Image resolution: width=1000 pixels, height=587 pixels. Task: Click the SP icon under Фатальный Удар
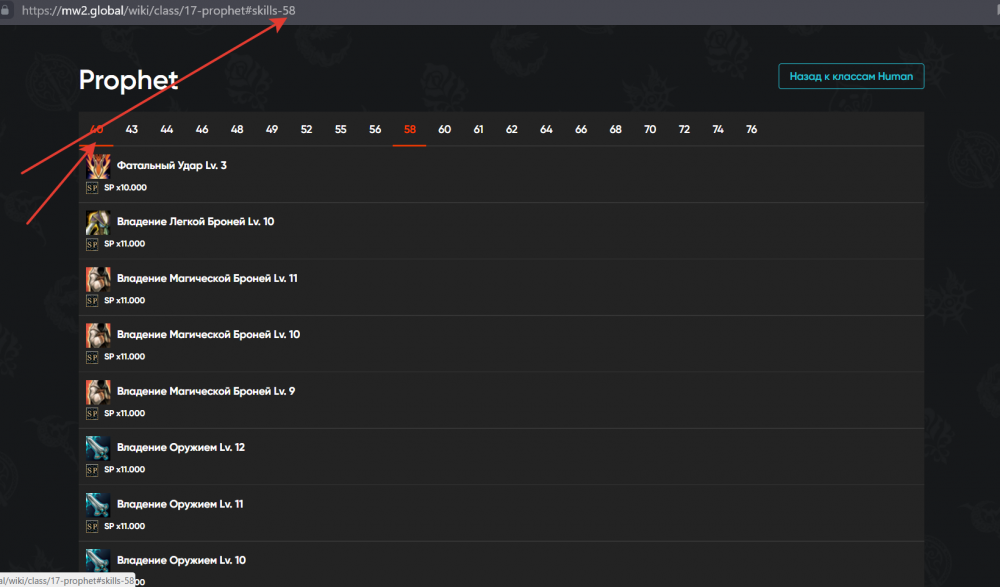(x=92, y=187)
